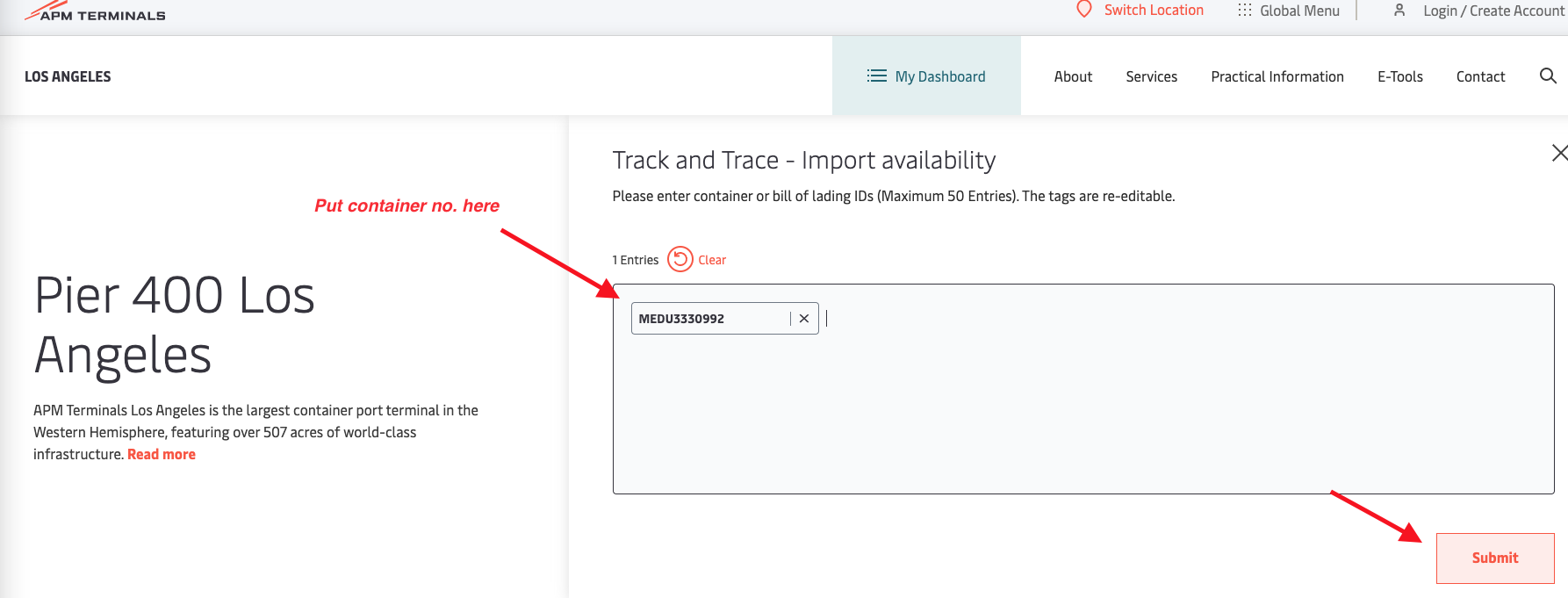Click the user account person icon
This screenshot has width=1568, height=598.
coord(1399,11)
